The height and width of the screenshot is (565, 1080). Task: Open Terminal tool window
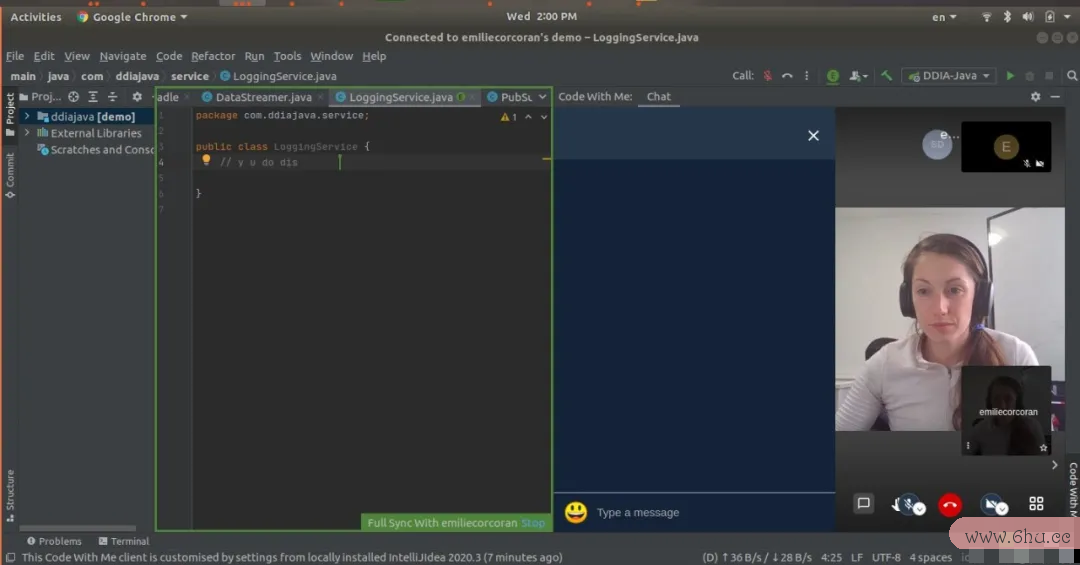(124, 542)
